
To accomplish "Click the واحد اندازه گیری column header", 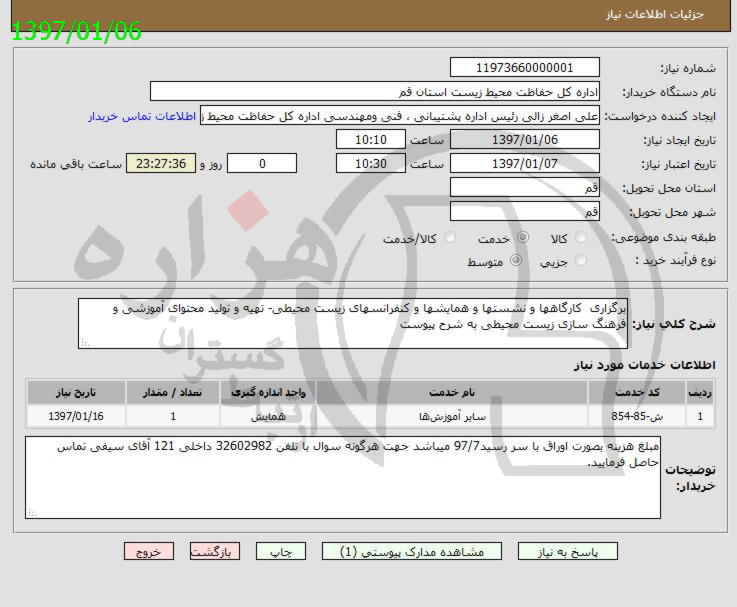I will point(268,392).
